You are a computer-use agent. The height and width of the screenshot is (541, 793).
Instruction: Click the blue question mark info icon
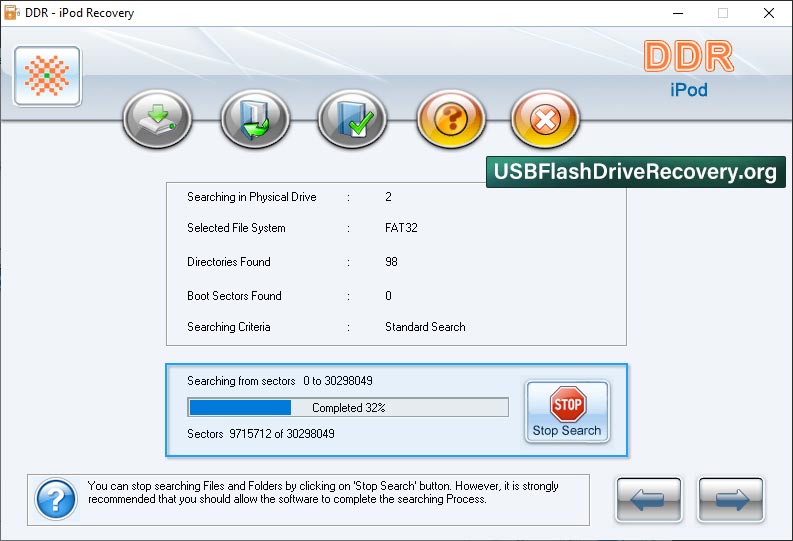[56, 500]
